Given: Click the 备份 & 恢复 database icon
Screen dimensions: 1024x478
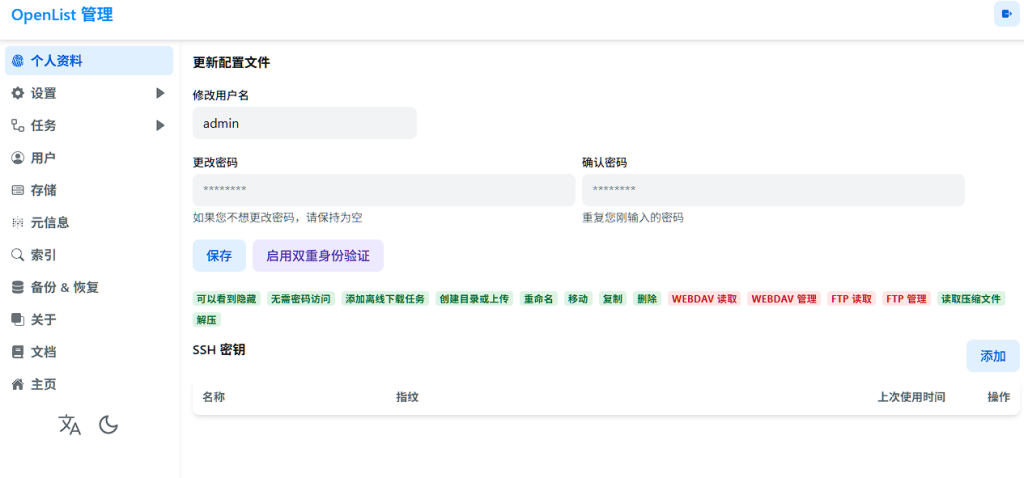Looking at the screenshot, I should click(18, 287).
